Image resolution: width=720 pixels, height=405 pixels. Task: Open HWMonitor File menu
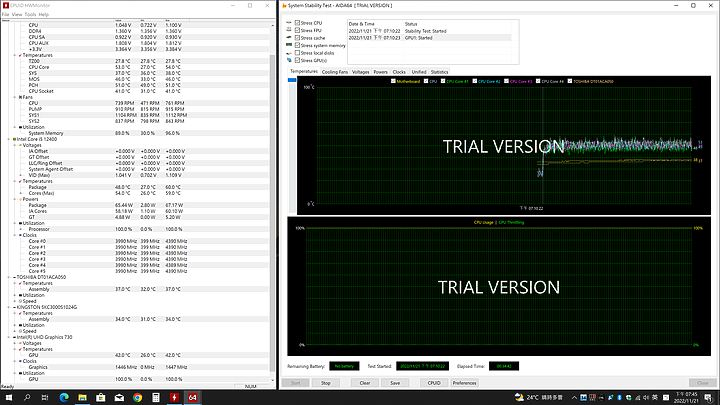[6, 15]
